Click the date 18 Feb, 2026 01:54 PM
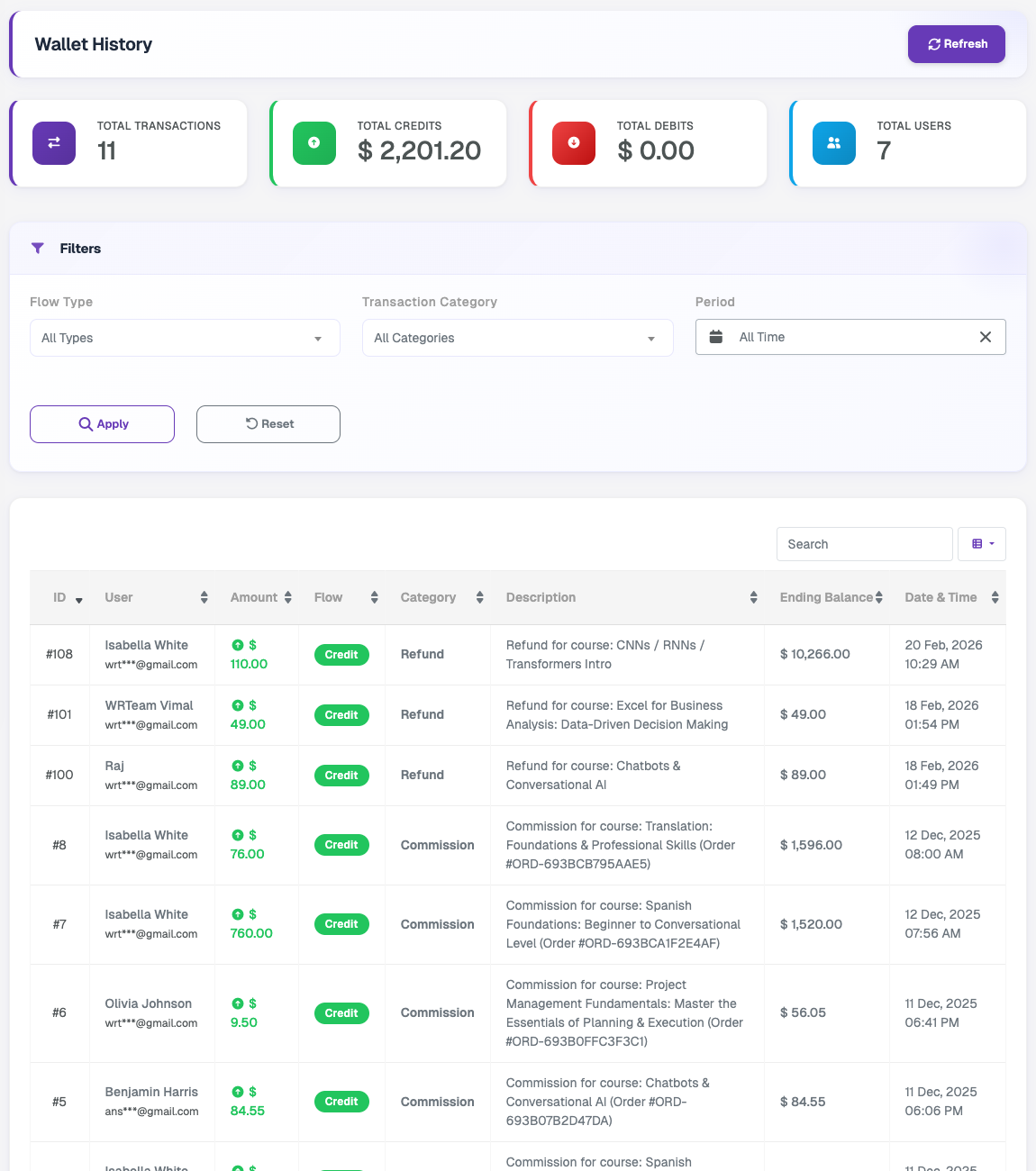1036x1171 pixels. pyautogui.click(x=941, y=715)
